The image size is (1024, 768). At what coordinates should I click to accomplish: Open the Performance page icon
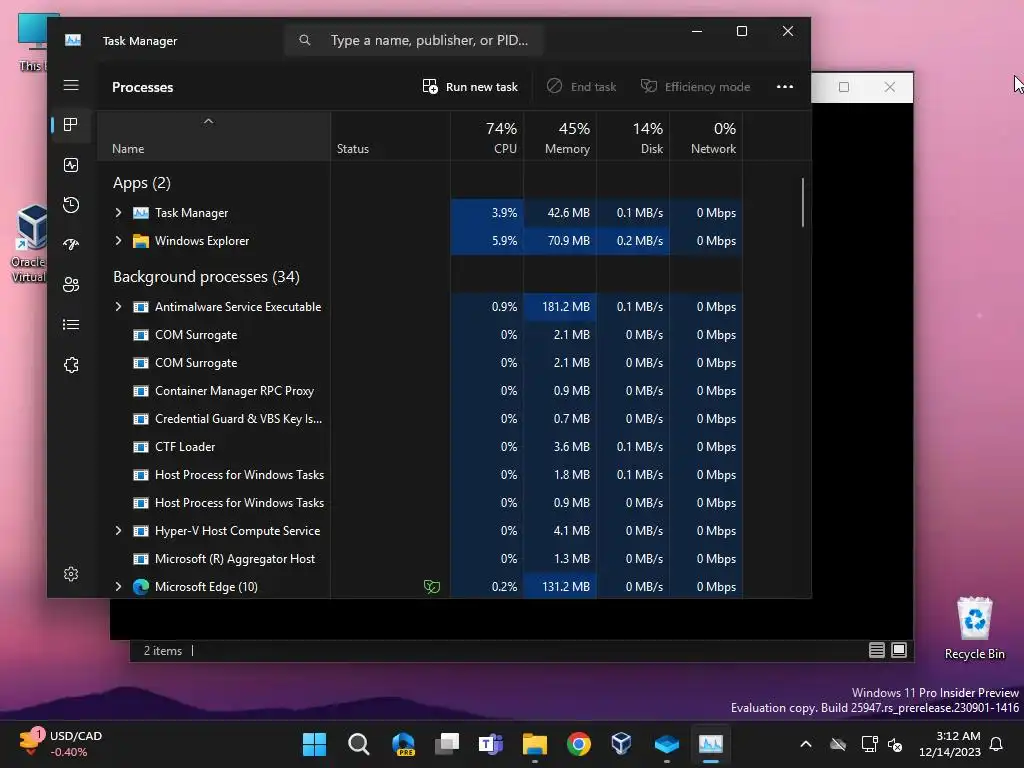click(x=71, y=165)
